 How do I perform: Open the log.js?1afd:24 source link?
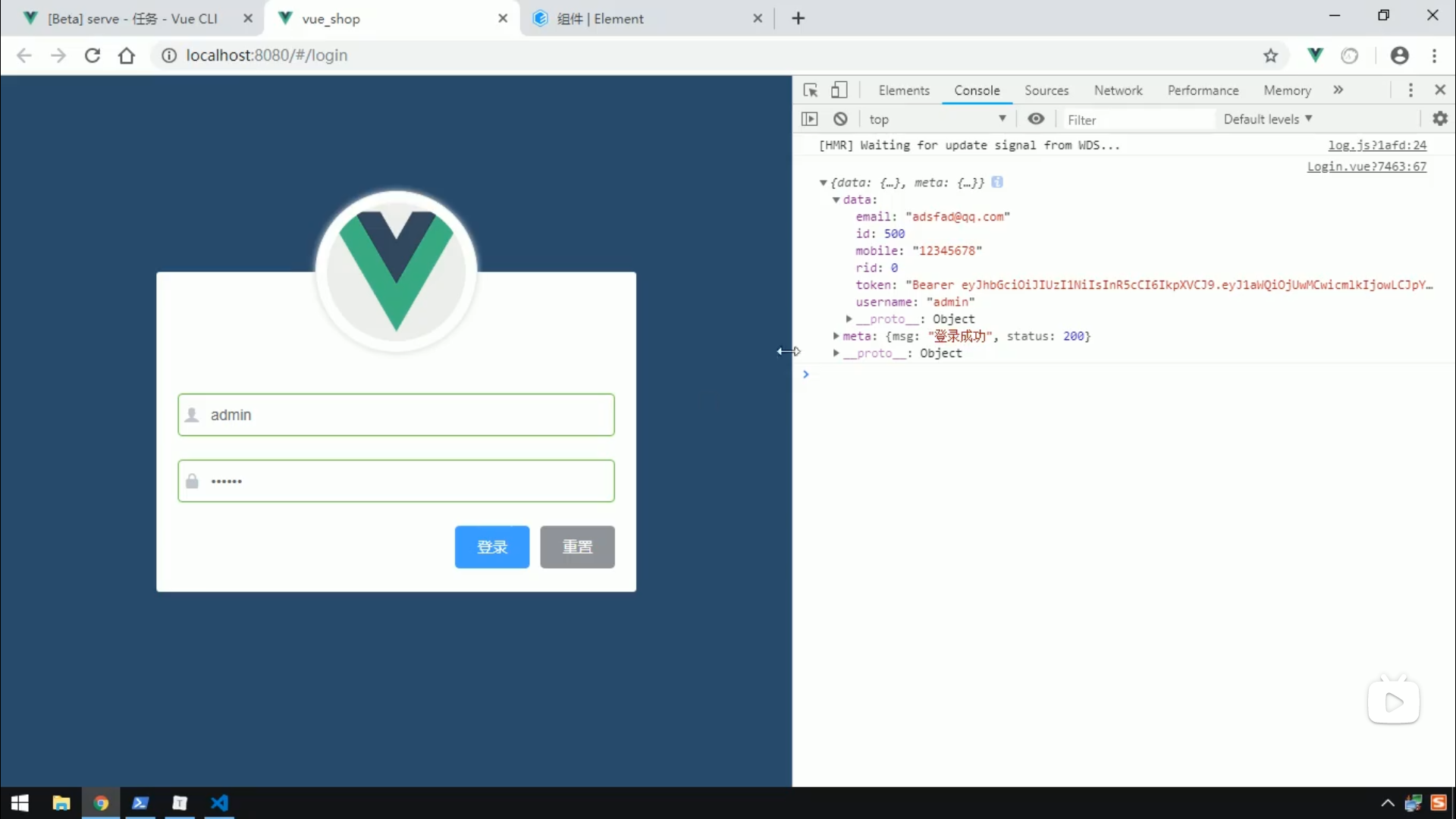coord(1377,145)
